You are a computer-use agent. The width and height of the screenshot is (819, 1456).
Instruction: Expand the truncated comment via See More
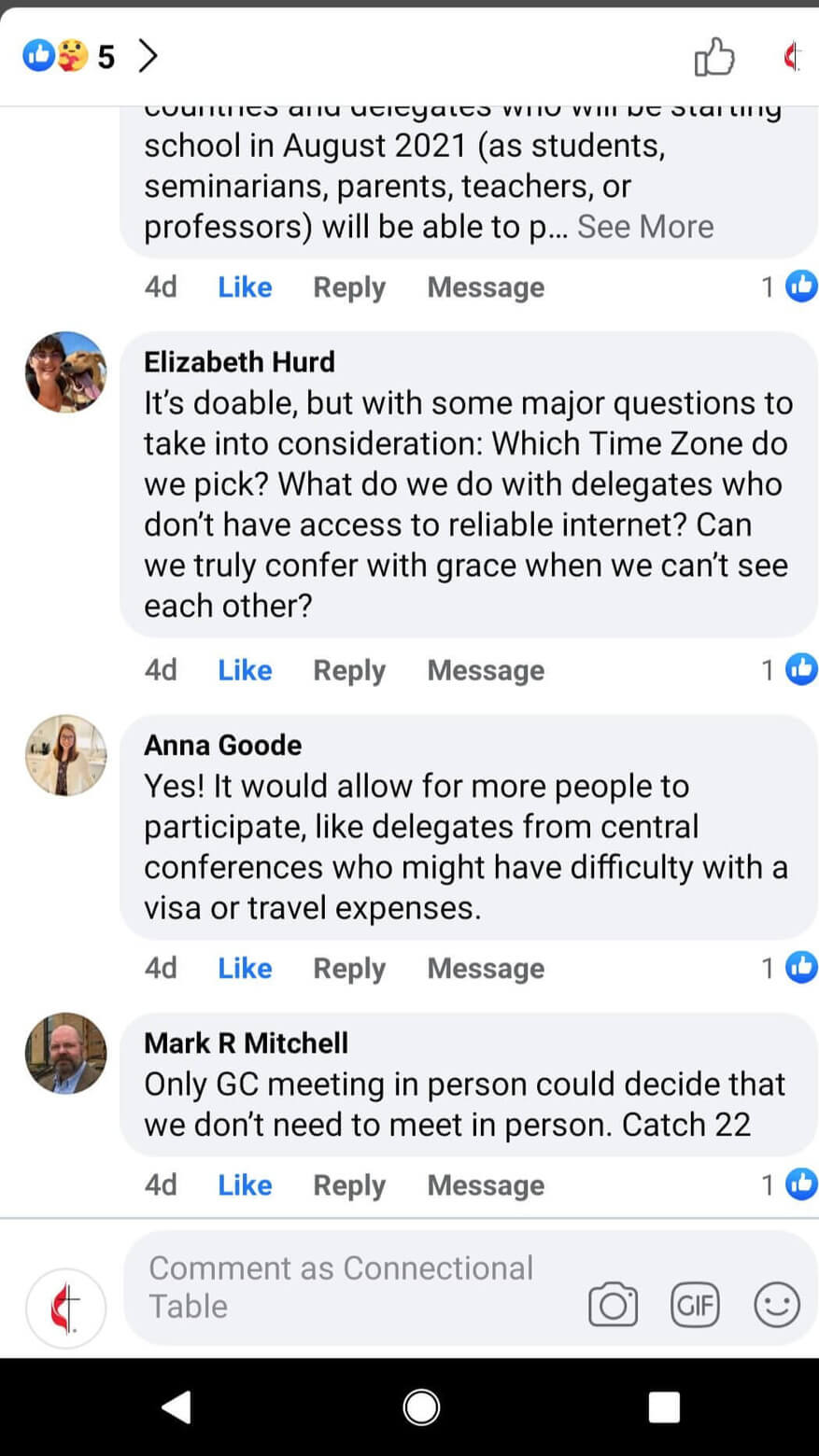644,226
